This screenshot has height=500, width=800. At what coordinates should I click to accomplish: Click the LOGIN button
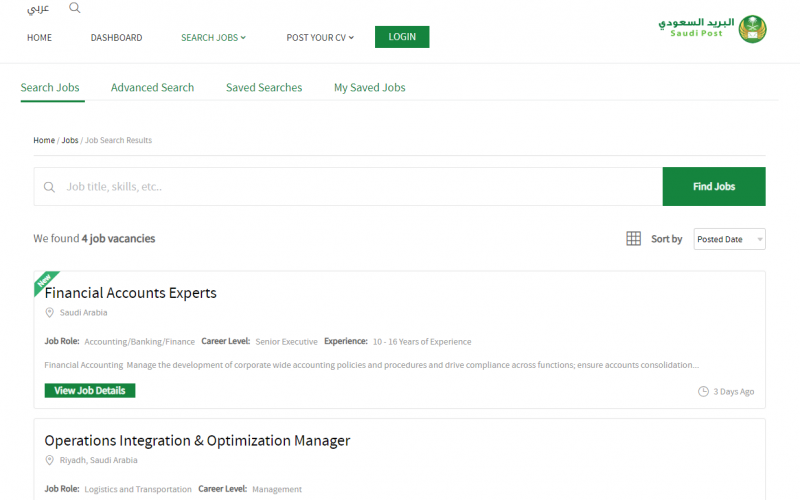tap(402, 37)
